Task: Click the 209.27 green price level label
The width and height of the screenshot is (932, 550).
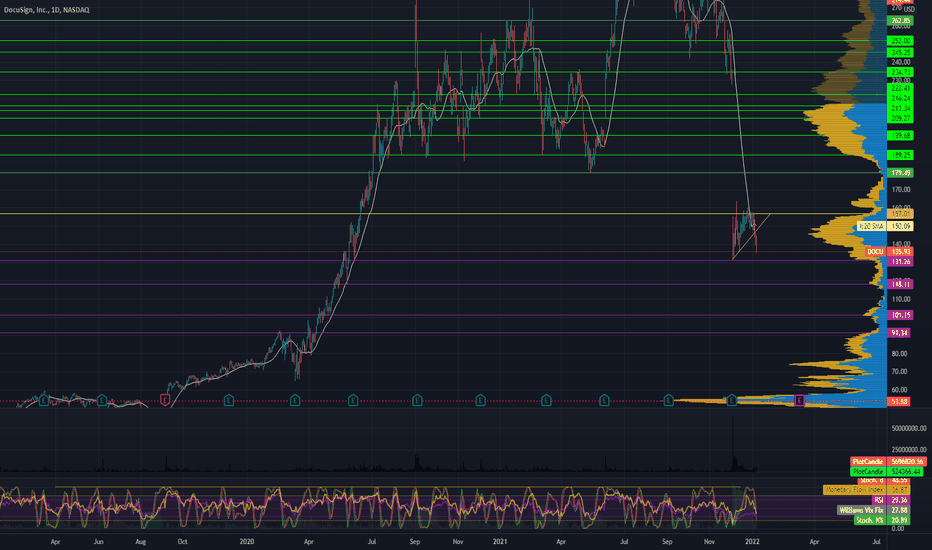Action: coord(900,118)
